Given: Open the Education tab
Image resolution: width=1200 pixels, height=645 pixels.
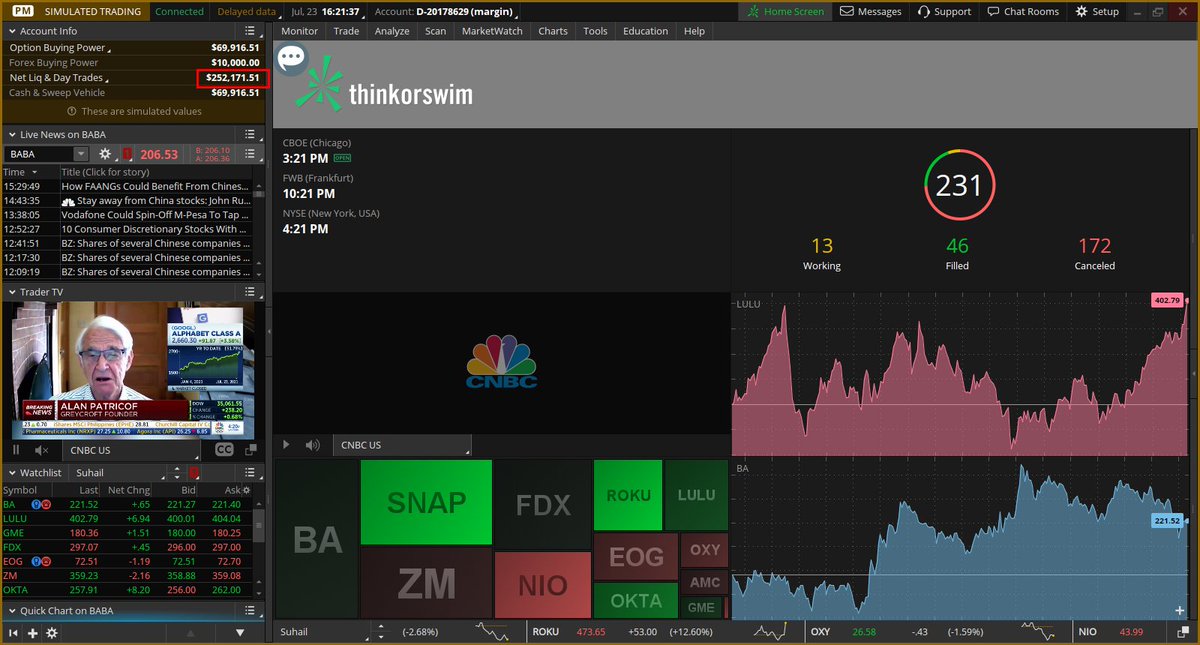Looking at the screenshot, I should coord(645,31).
